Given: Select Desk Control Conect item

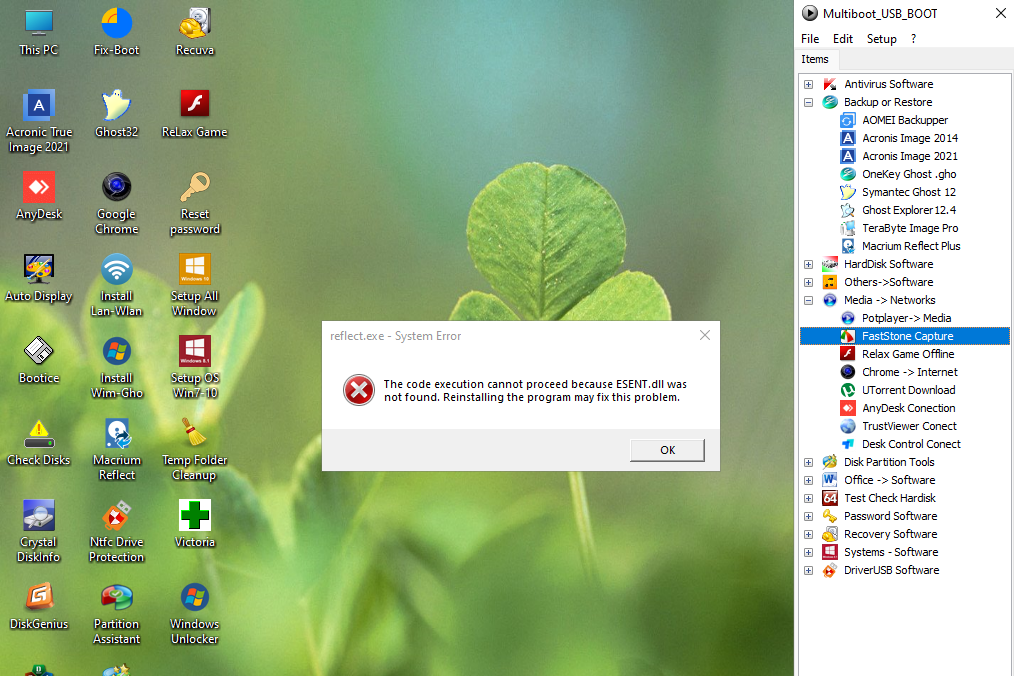Looking at the screenshot, I should tap(911, 444).
